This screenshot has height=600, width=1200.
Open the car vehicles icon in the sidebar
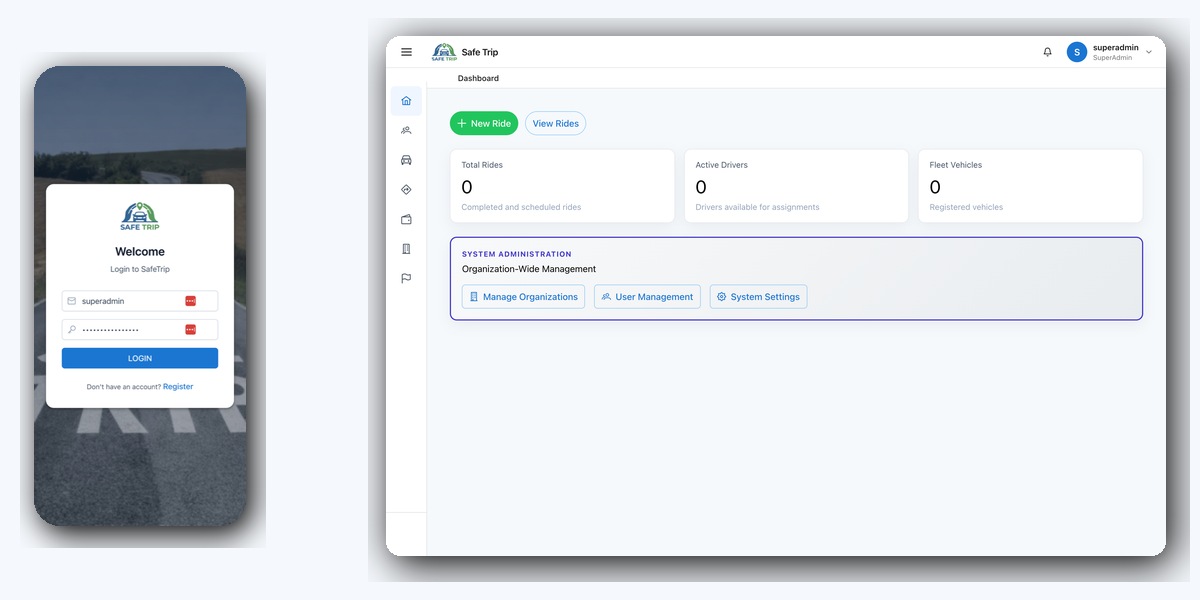tap(406, 160)
